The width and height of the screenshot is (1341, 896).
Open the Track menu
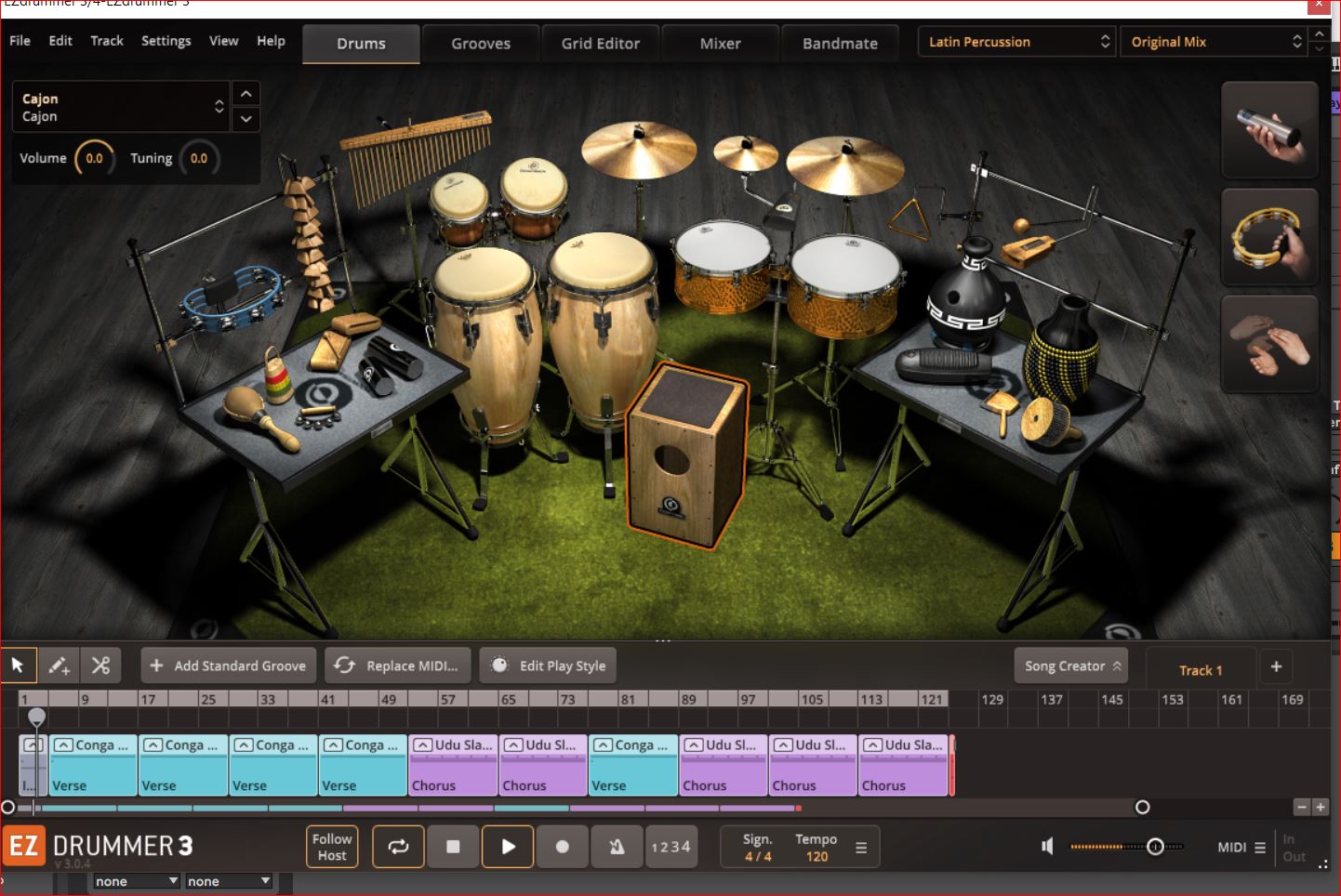(107, 41)
